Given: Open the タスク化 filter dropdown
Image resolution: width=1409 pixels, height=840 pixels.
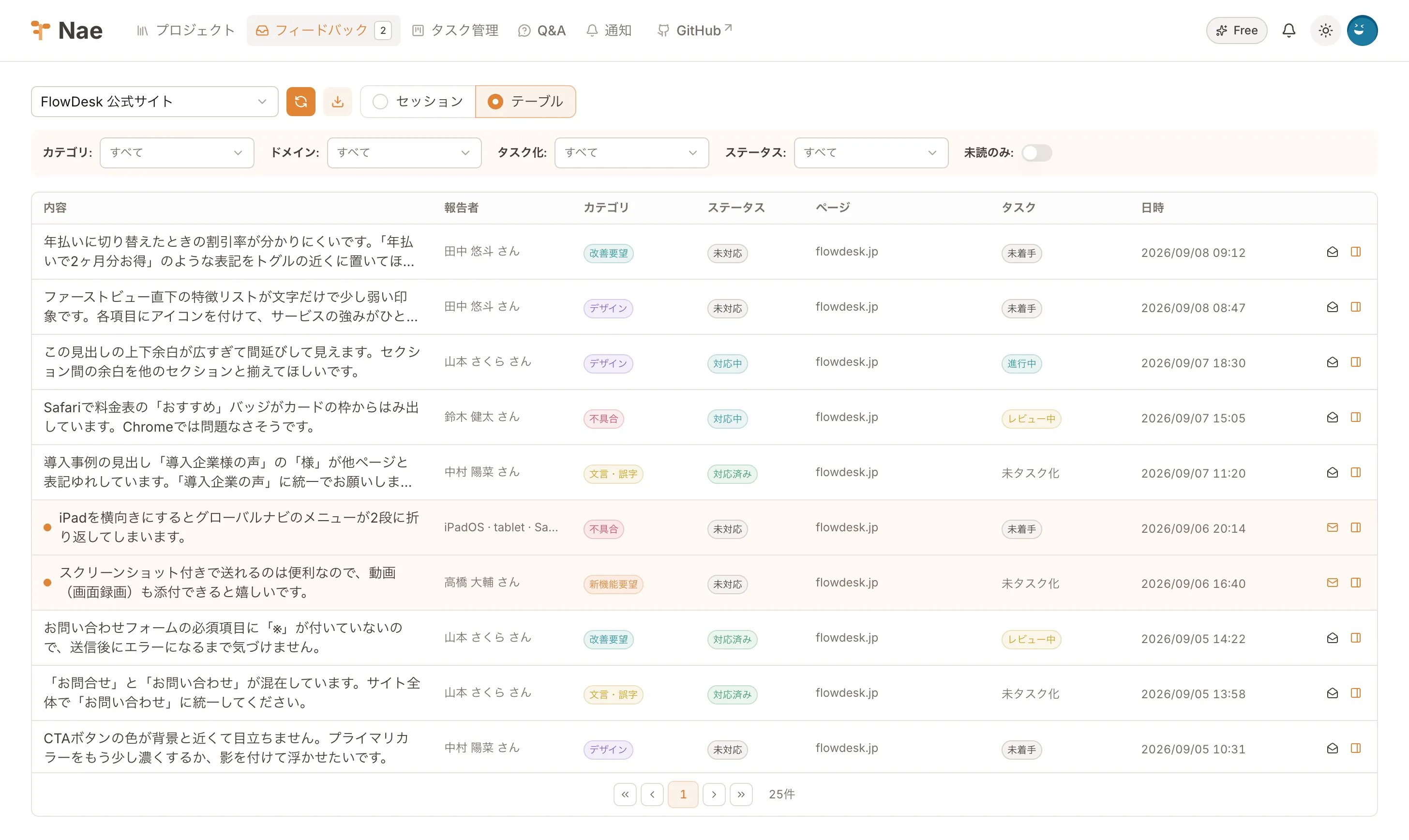Looking at the screenshot, I should (631, 153).
